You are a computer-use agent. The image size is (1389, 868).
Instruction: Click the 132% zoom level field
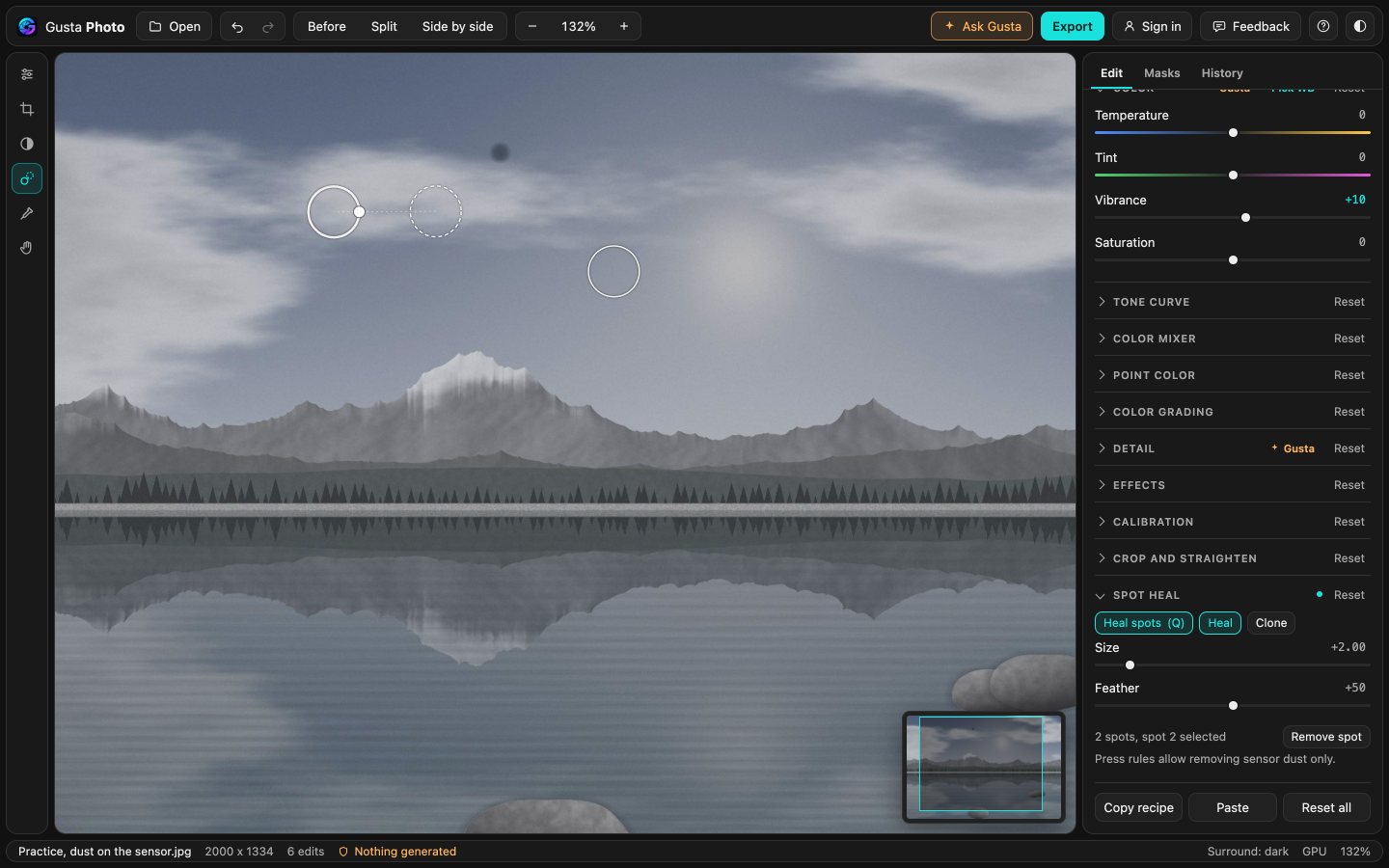pos(579,27)
